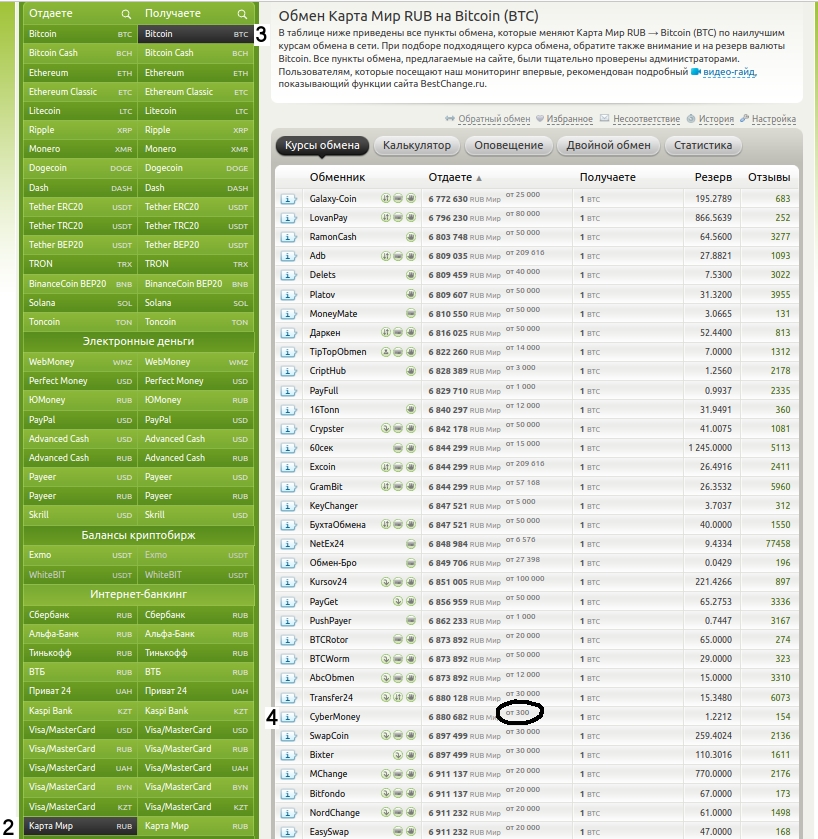
Task: Open the info icon for Crypster
Action: click(x=288, y=429)
